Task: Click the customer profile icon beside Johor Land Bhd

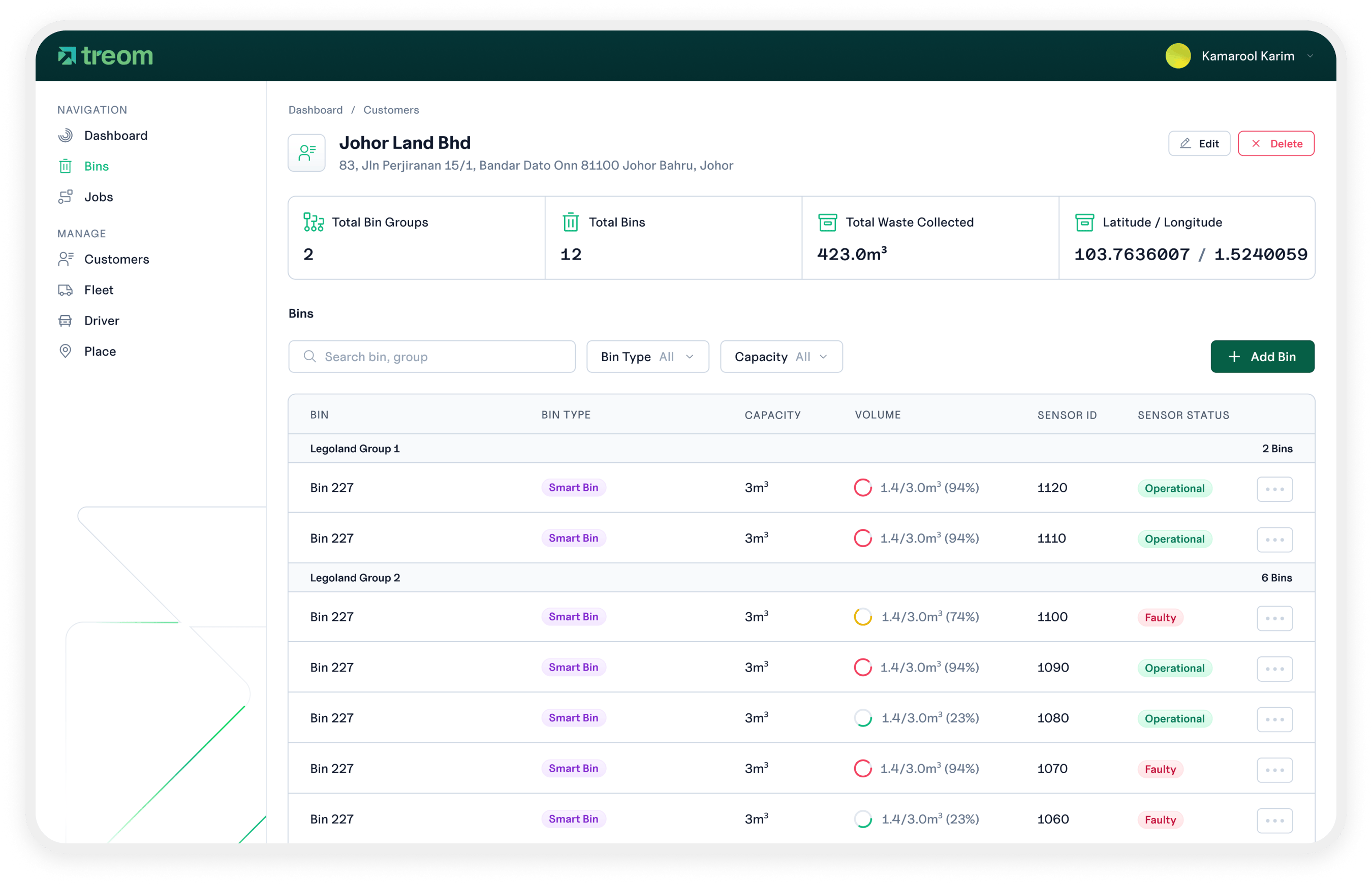Action: [306, 153]
